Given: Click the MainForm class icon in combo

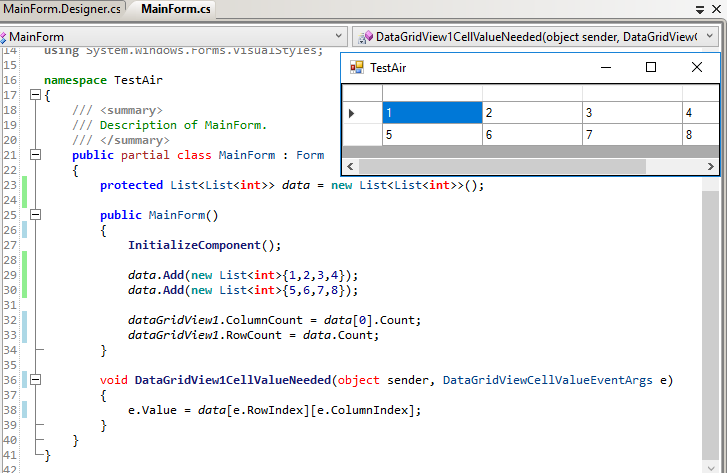Looking at the screenshot, I should tap(4, 37).
